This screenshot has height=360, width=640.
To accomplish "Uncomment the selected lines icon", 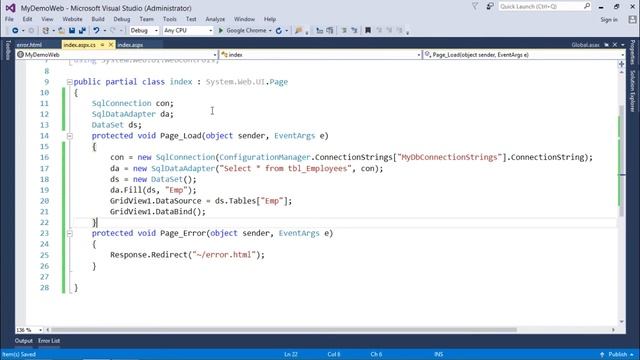I will (x=354, y=31).
